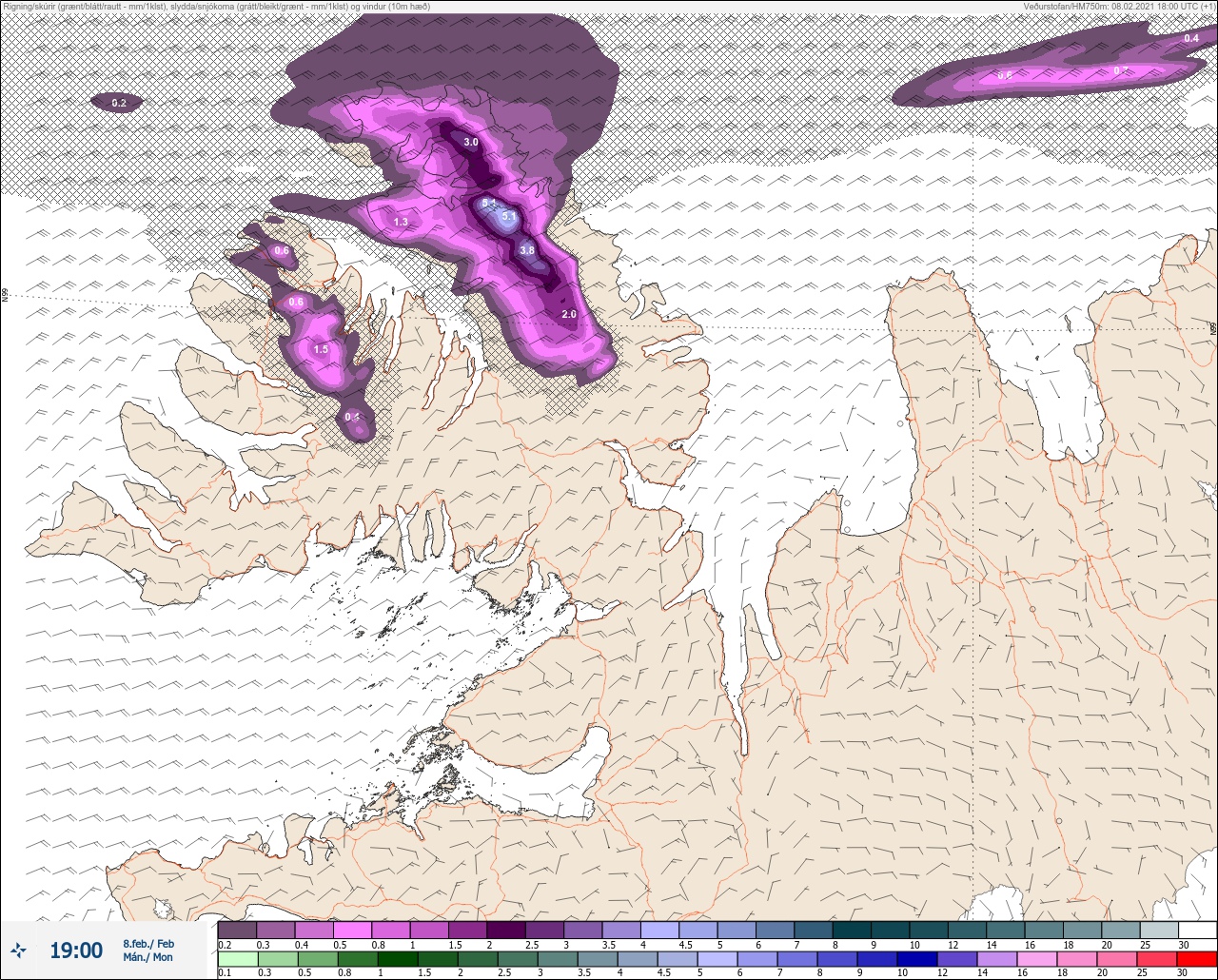Select the darkest purple 2 swatch in upper legend row
Viewport: 1218px width, 980px height.
(x=506, y=930)
